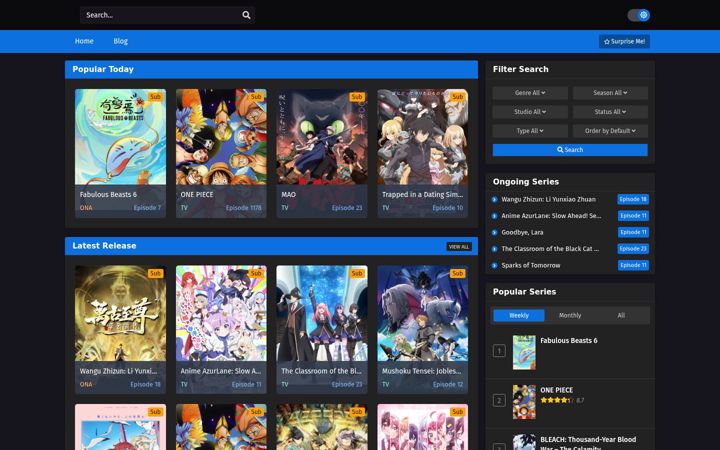Expand the Order by Default dropdown

[610, 131]
